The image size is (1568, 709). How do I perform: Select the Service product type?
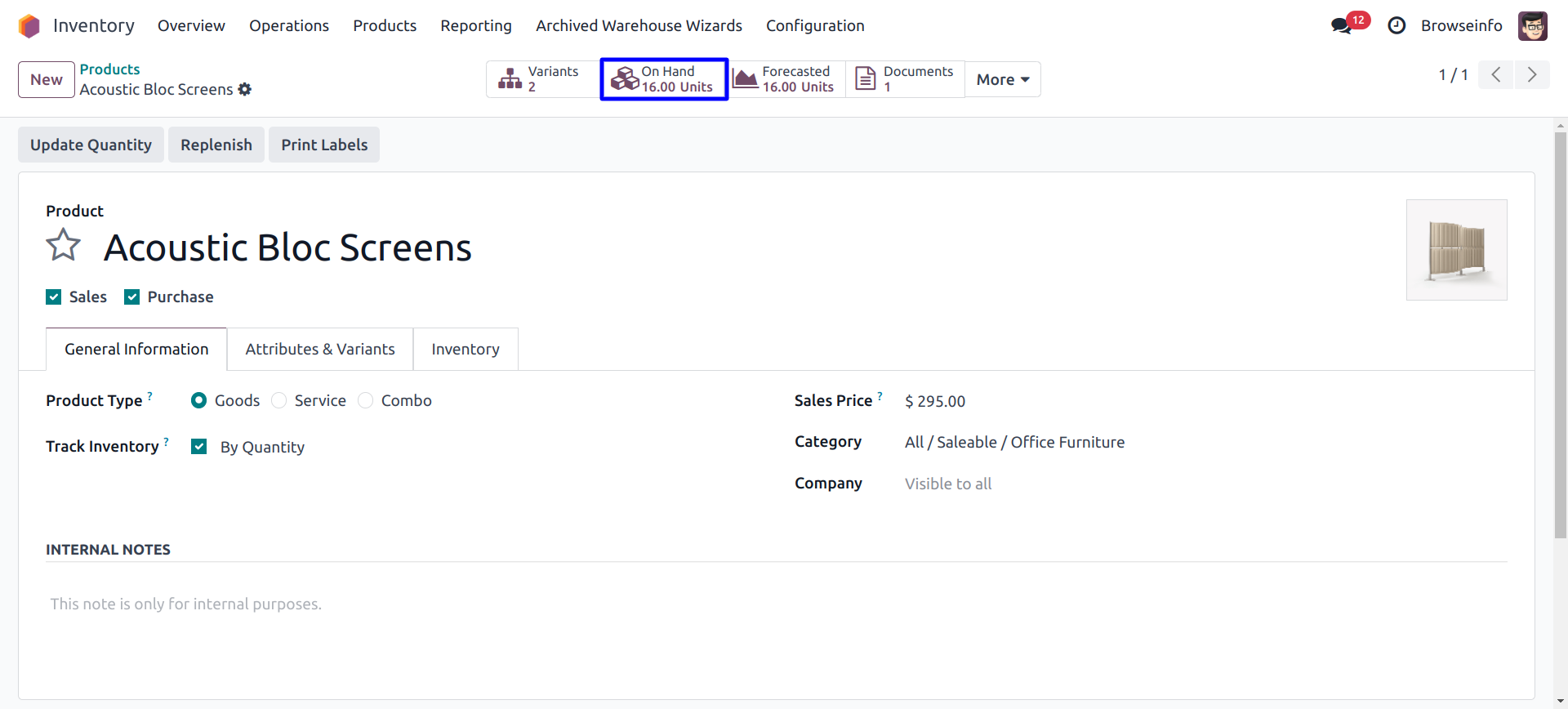[279, 401]
